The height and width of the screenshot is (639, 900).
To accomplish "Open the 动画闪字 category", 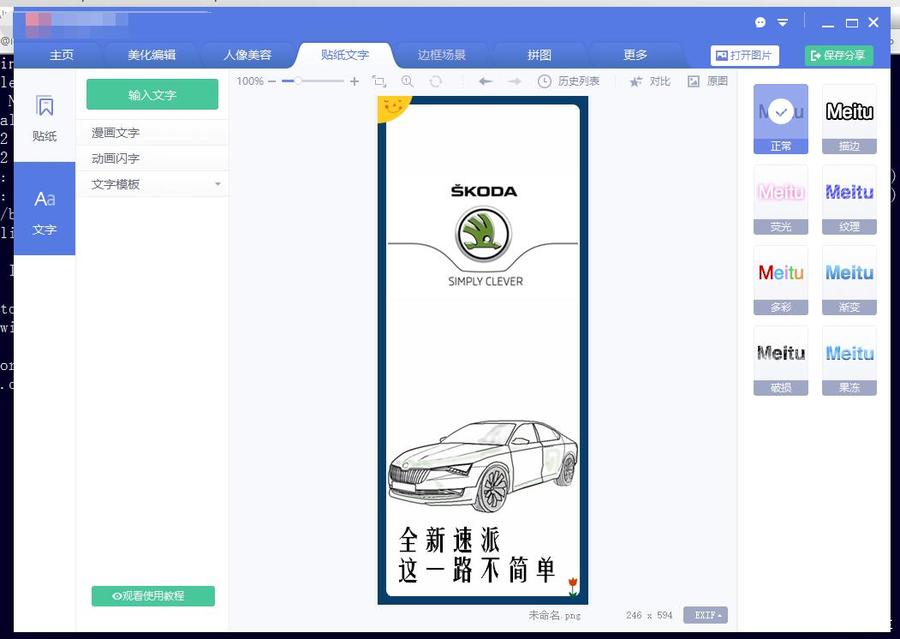I will (152, 158).
